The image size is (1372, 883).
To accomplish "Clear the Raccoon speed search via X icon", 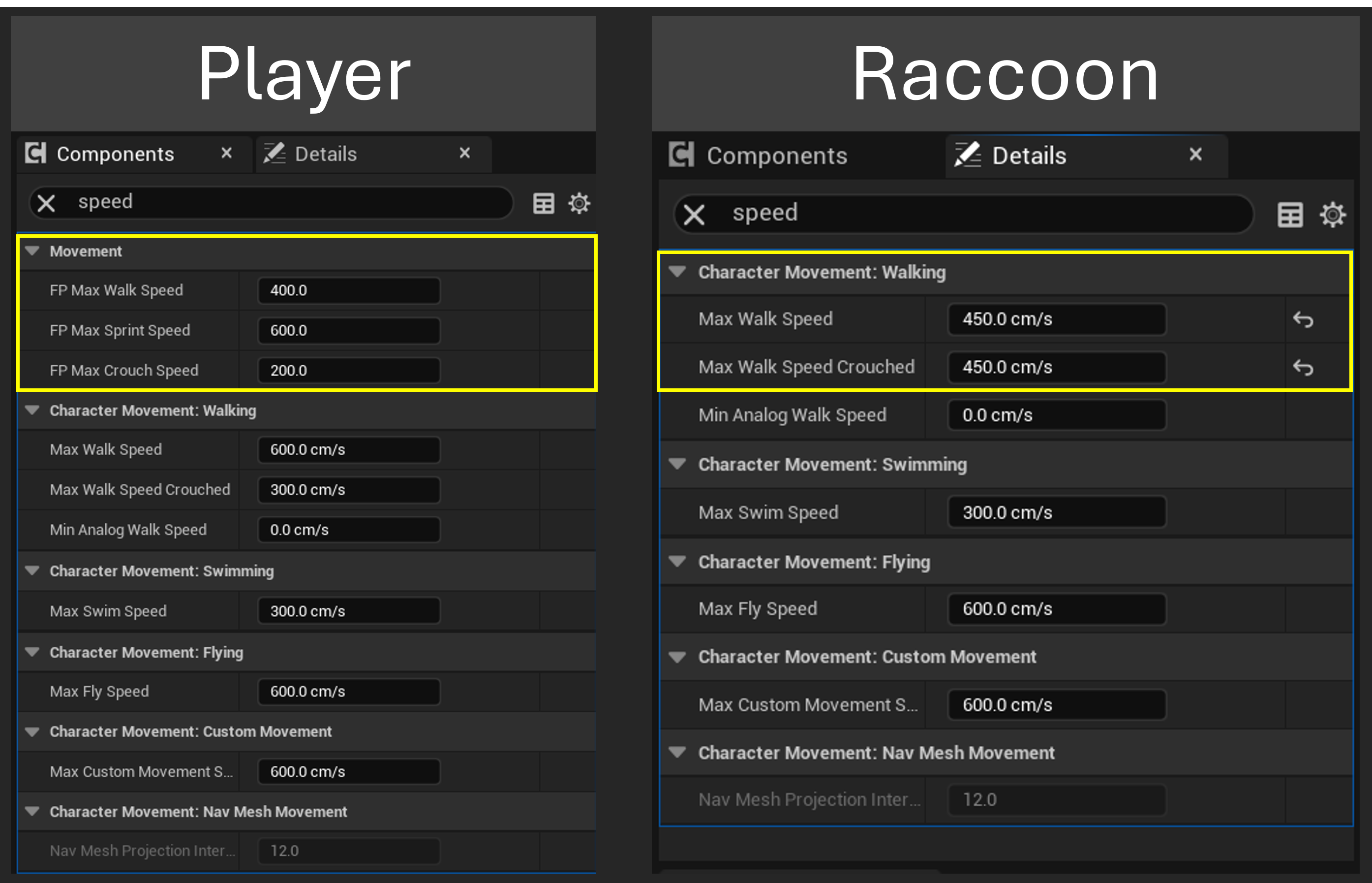I will [x=694, y=214].
